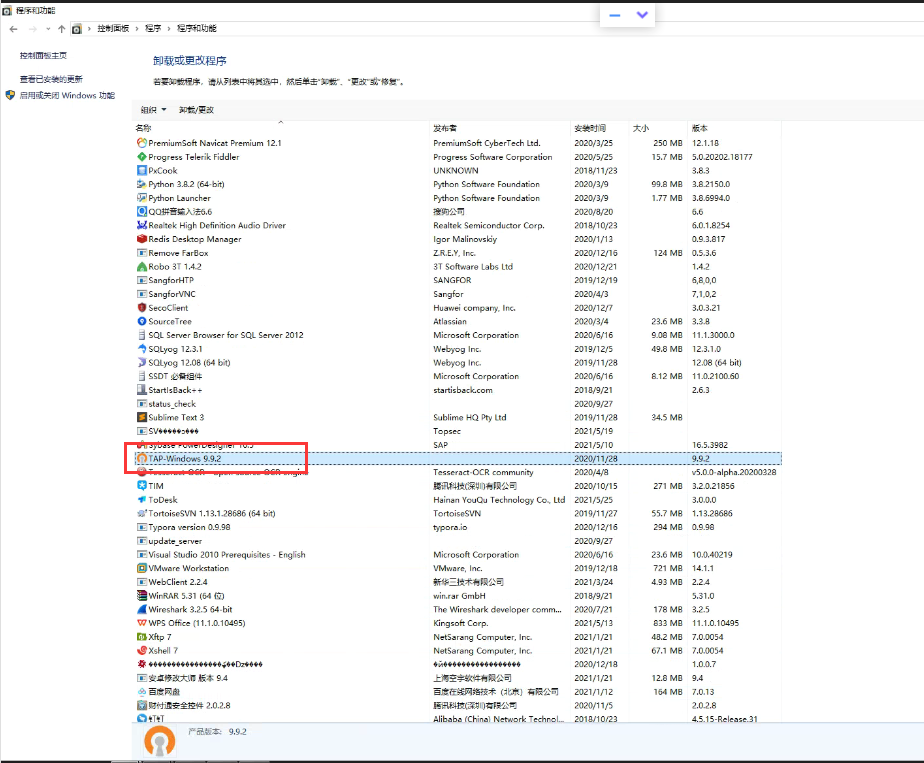924x763 pixels.
Task: Sort by the 安装时间 column header
Action: point(599,128)
